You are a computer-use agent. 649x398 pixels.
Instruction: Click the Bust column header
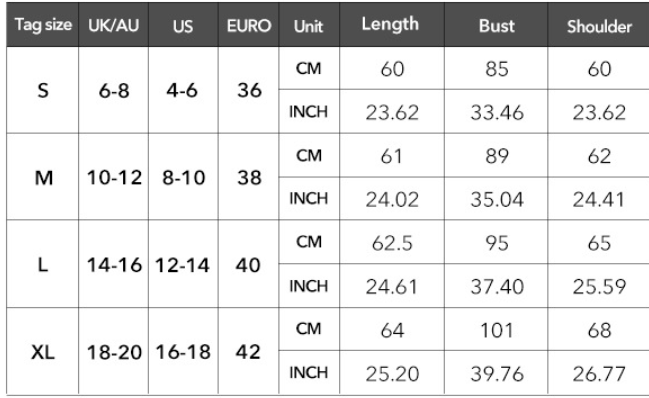click(x=496, y=25)
